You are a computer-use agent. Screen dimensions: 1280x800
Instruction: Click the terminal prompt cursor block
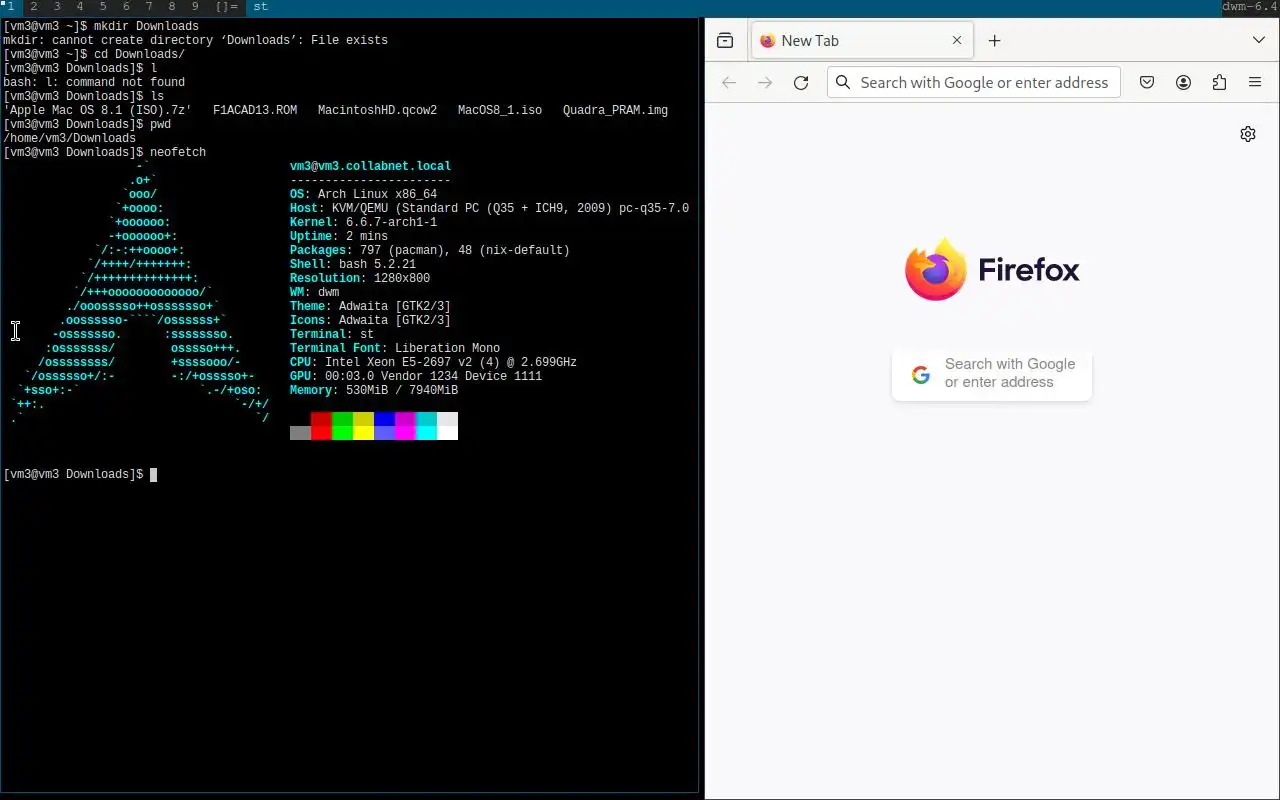click(153, 475)
